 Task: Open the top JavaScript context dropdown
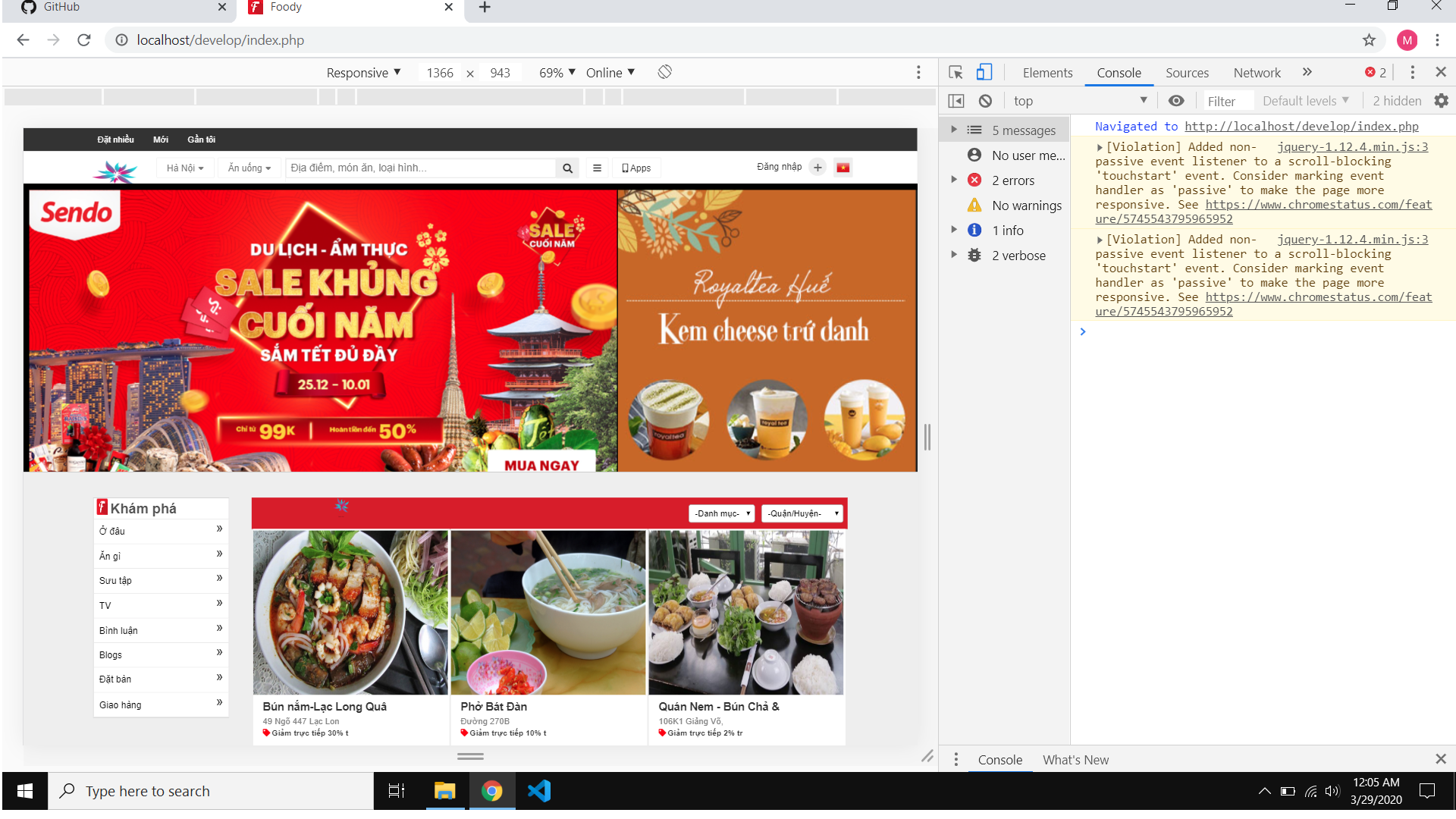pos(1080,101)
